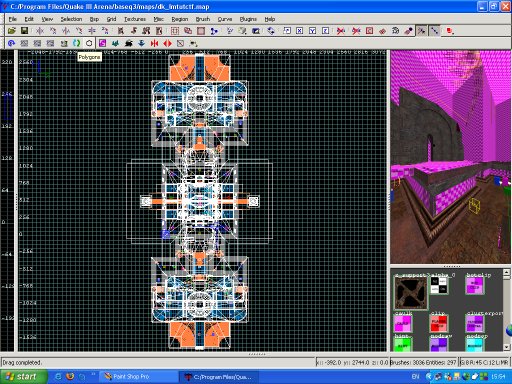Screen dimensions: 512x384
Task: Click the Select Complete Tall icon
Action: [121, 31]
